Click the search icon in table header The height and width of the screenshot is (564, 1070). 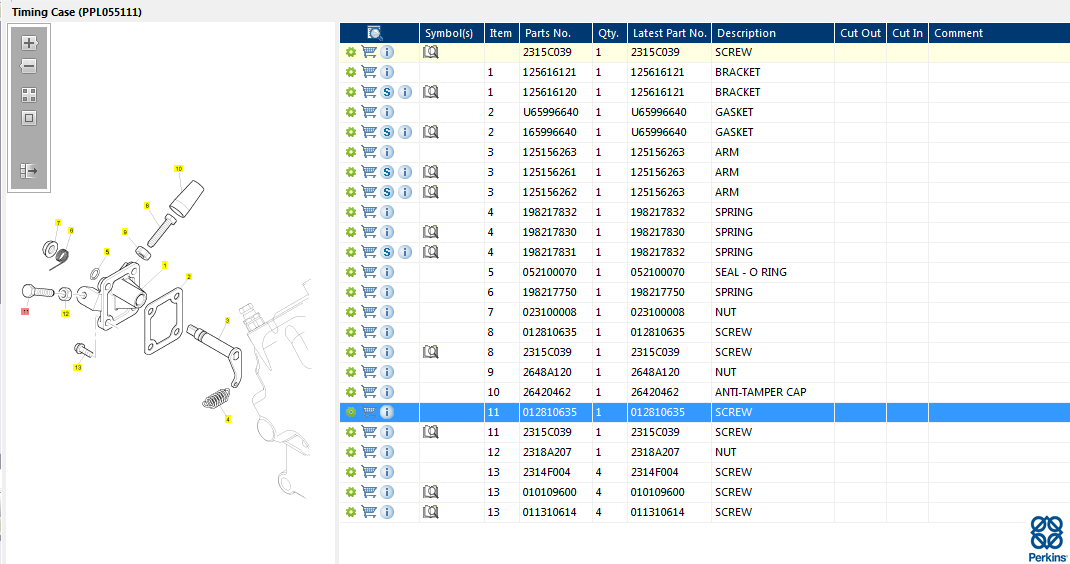[375, 33]
